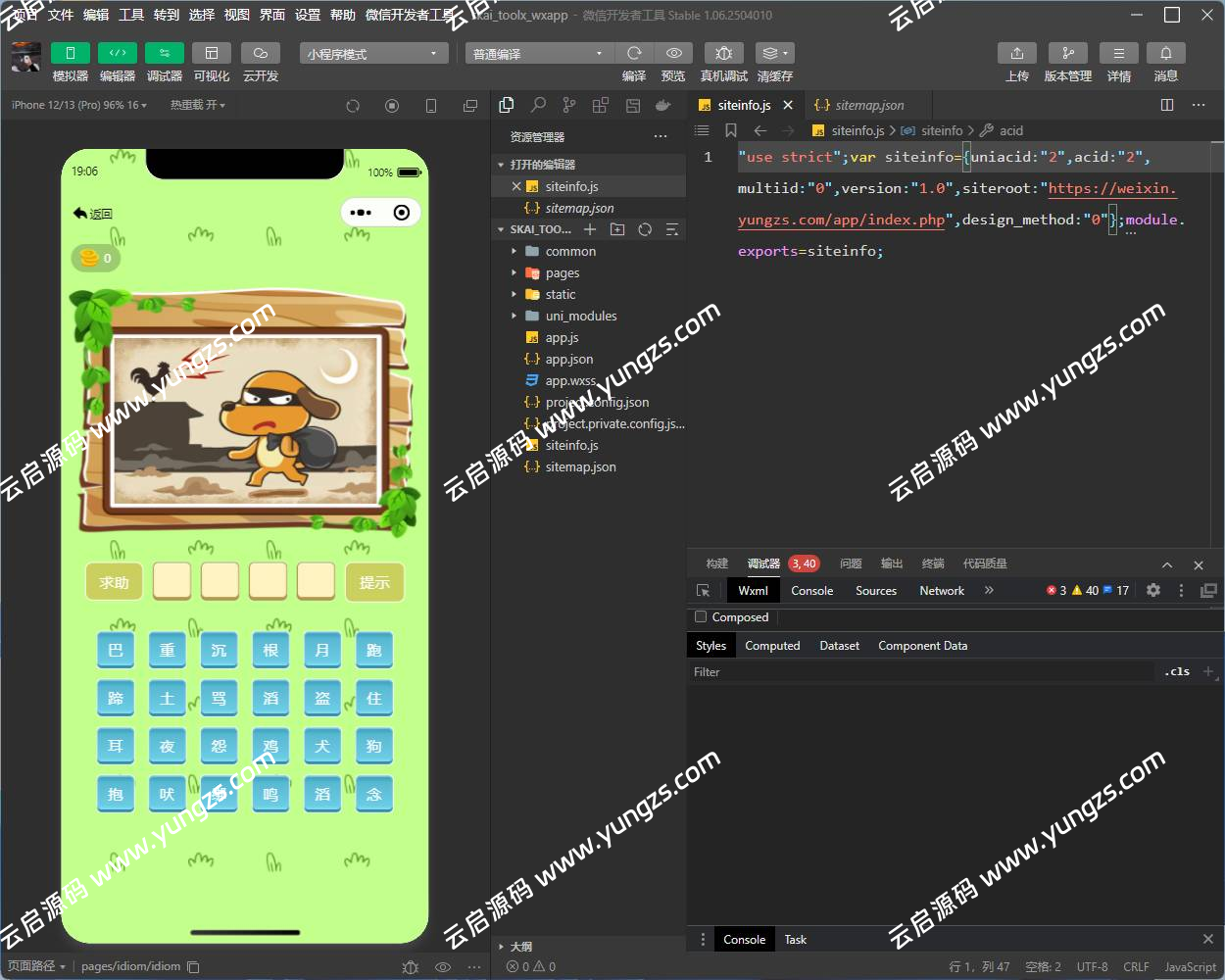The image size is (1225, 980).
Task: Switch to the Console devtools tab
Action: (x=811, y=591)
